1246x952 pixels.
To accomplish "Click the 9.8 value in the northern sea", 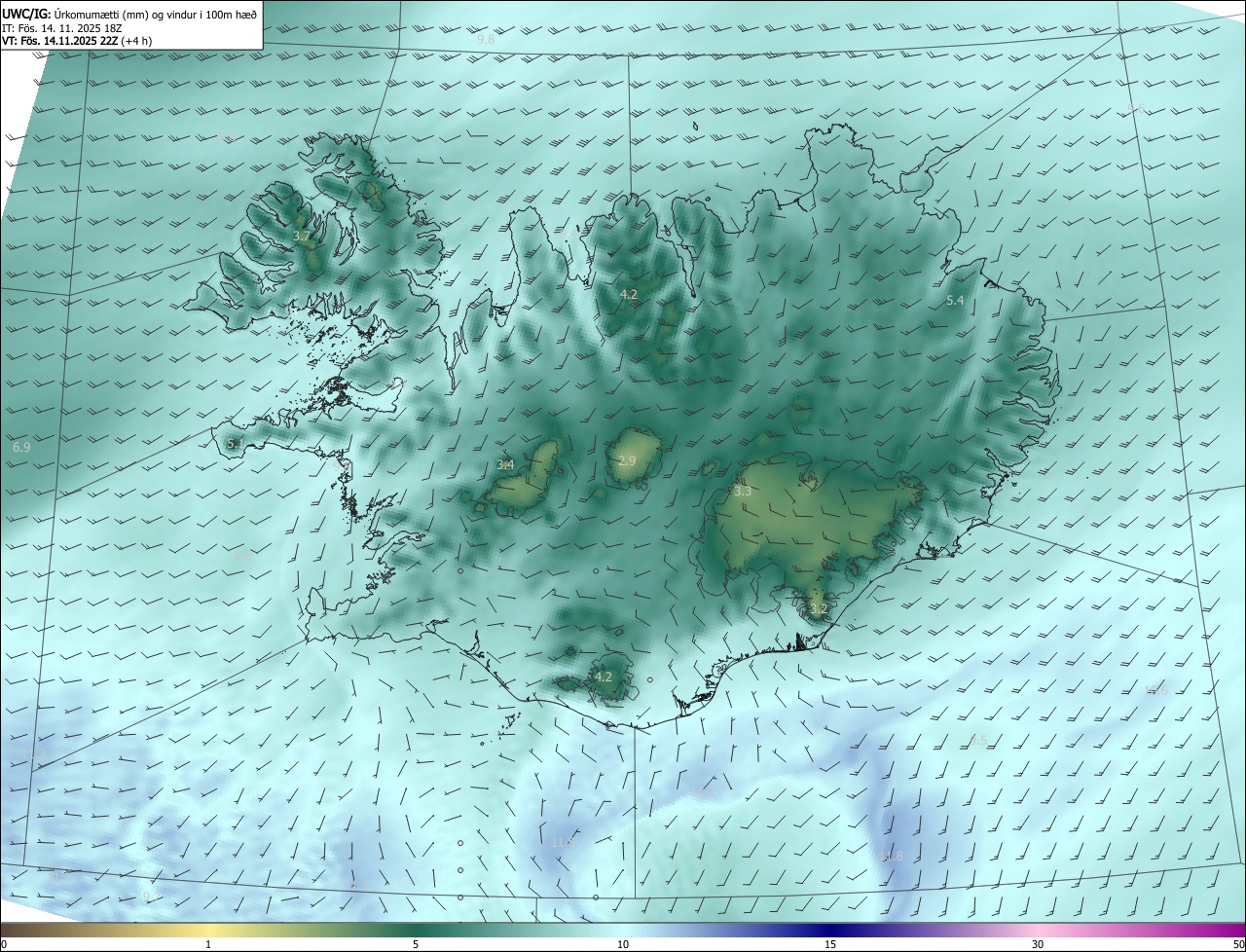I will coord(486,40).
